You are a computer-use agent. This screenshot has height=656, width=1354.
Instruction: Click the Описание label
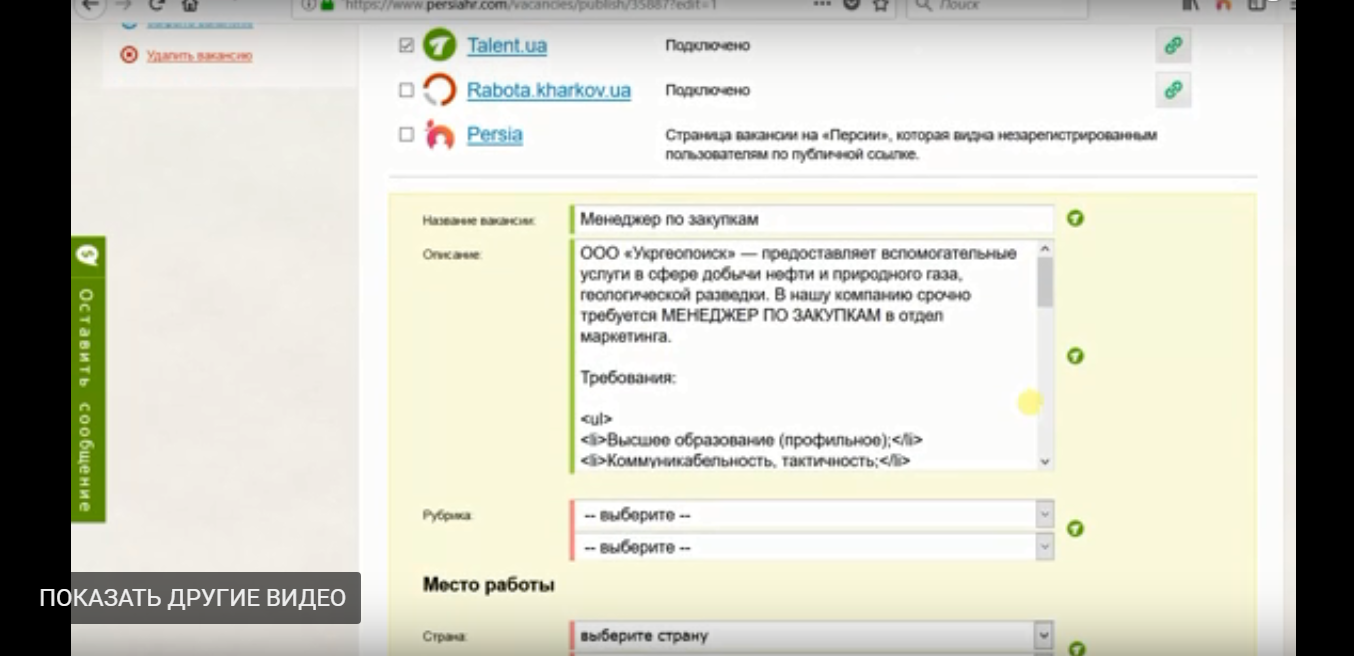coord(452,255)
